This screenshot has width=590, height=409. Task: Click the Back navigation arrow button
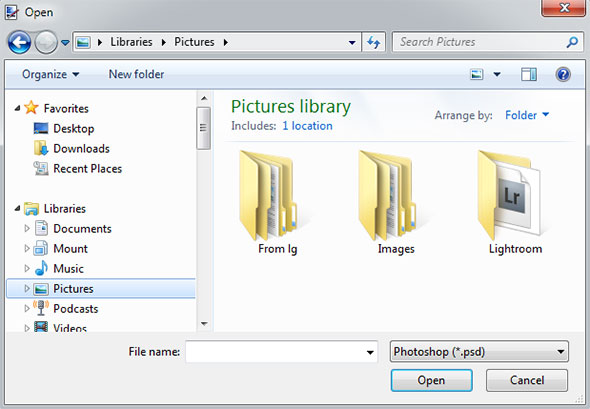[x=19, y=42]
